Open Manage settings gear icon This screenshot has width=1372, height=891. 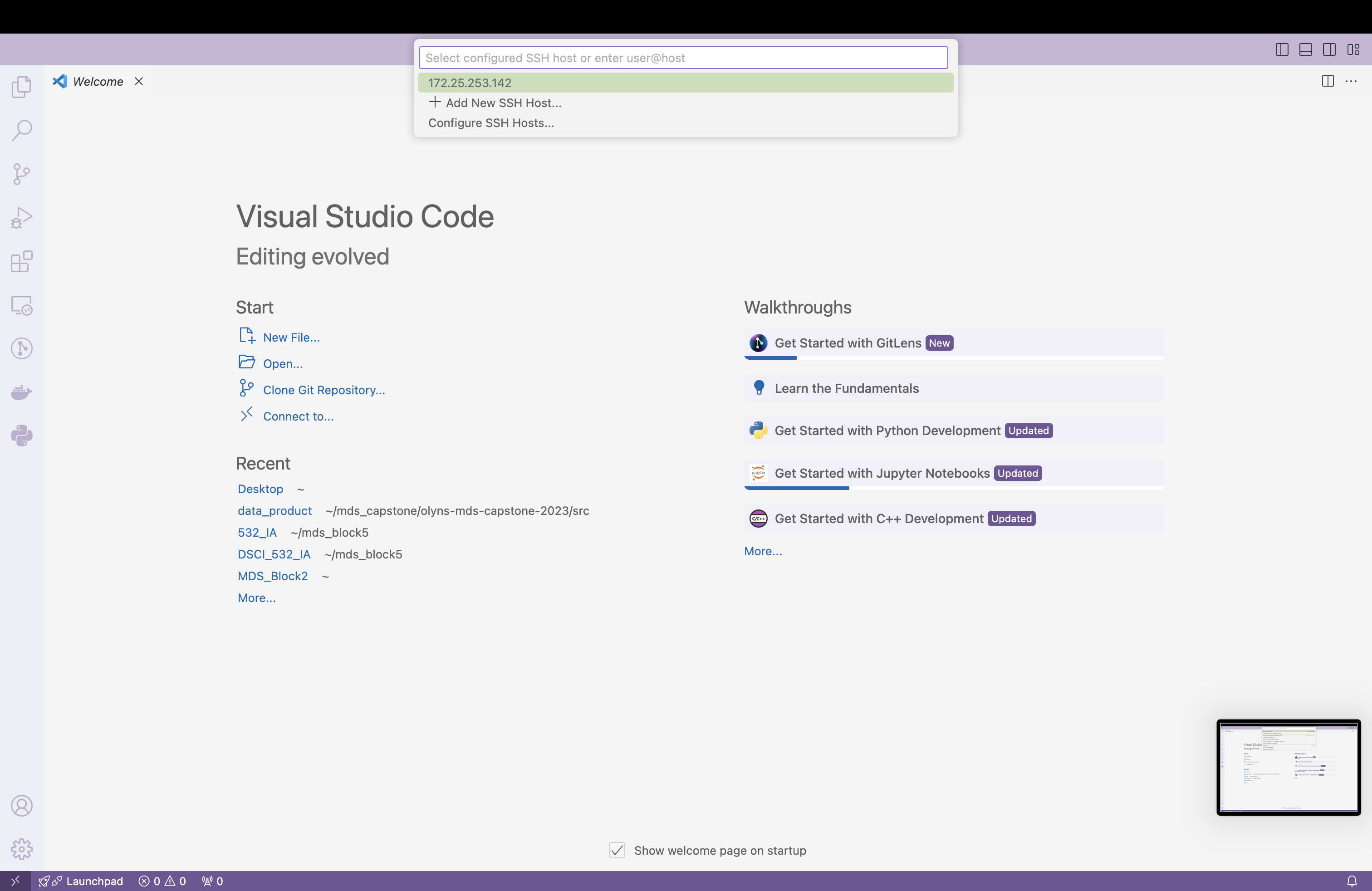pos(21,849)
